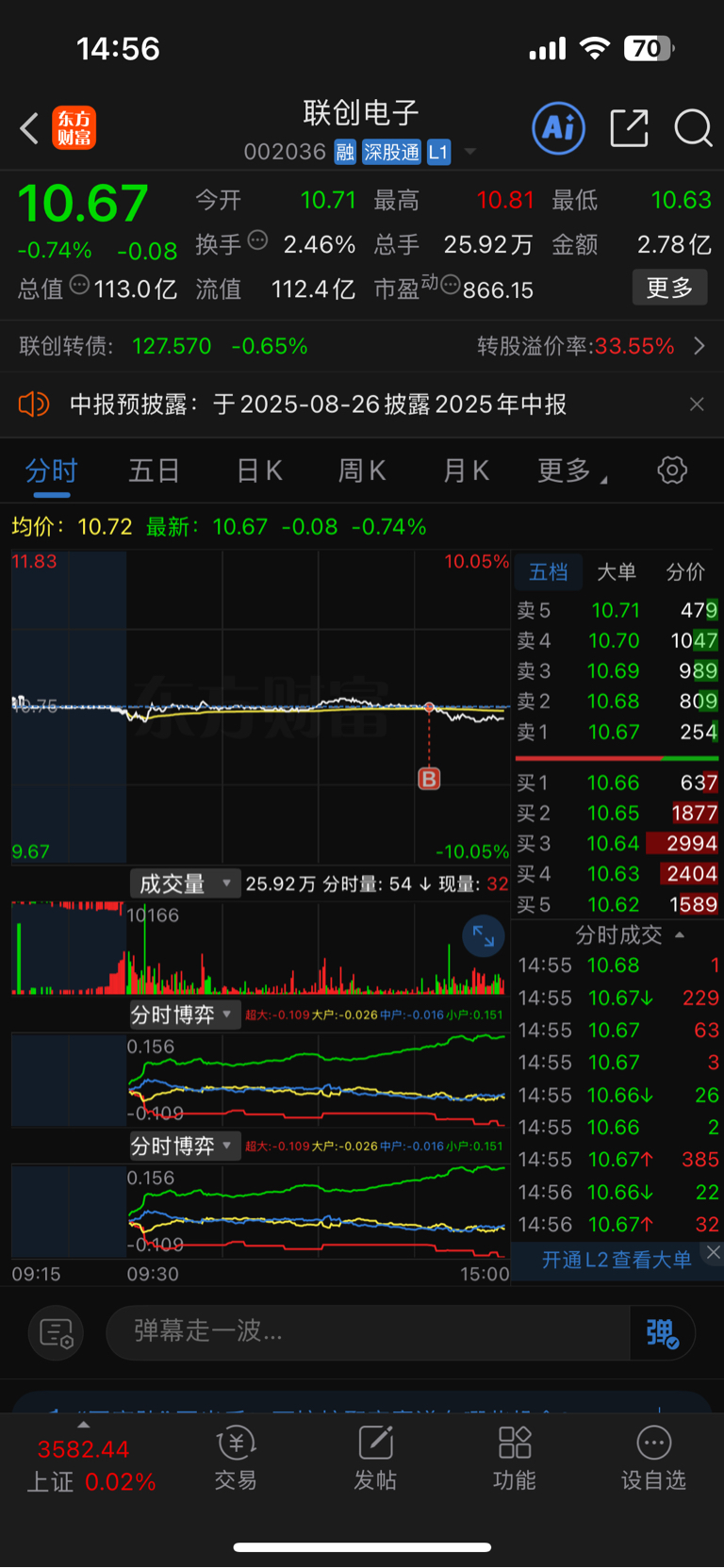Tap the 上证 index ticker 3582.44

coord(90,1463)
